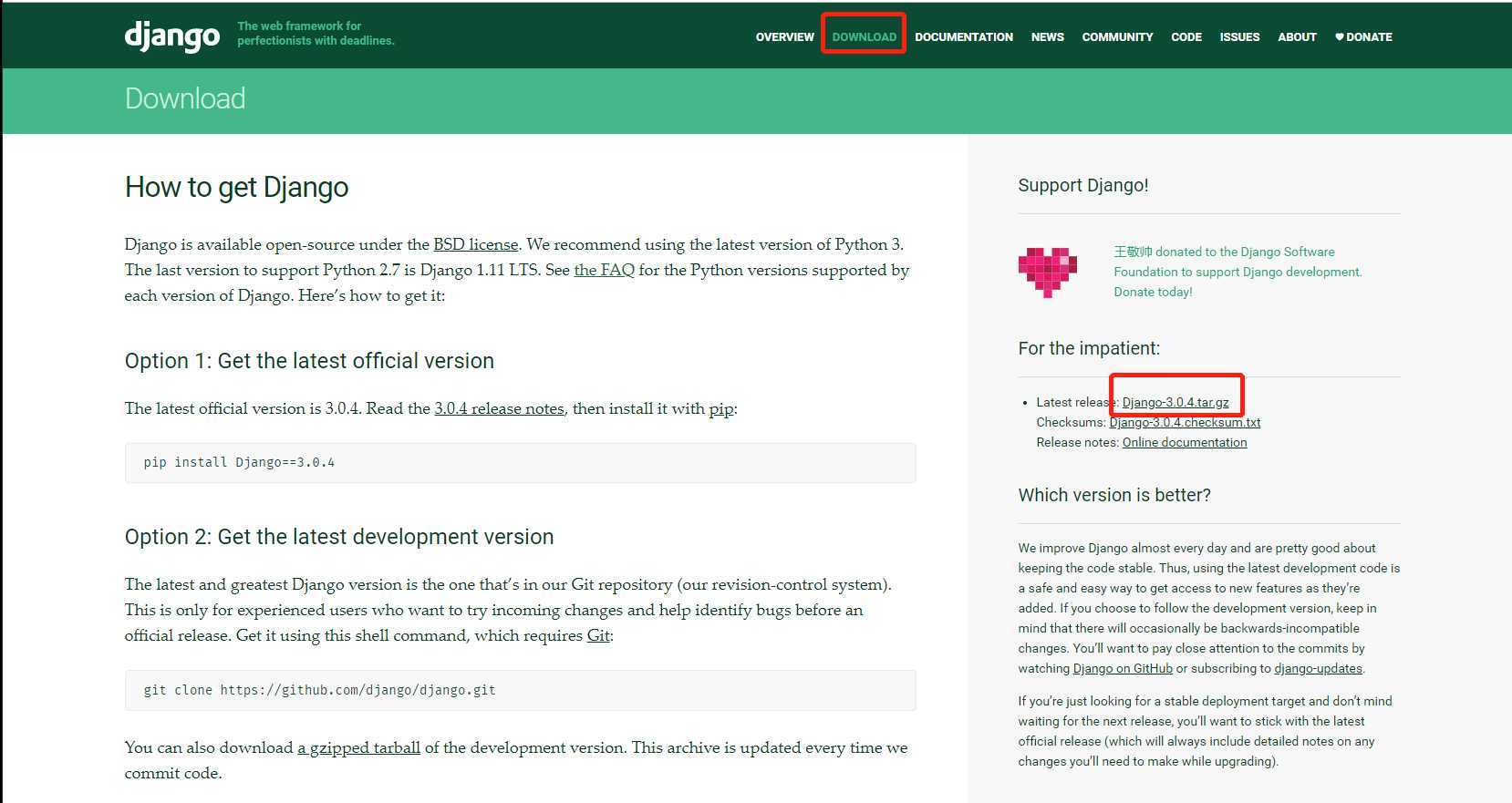The height and width of the screenshot is (803, 1512).
Task: Click the For the impatient: heading
Action: point(1089,348)
